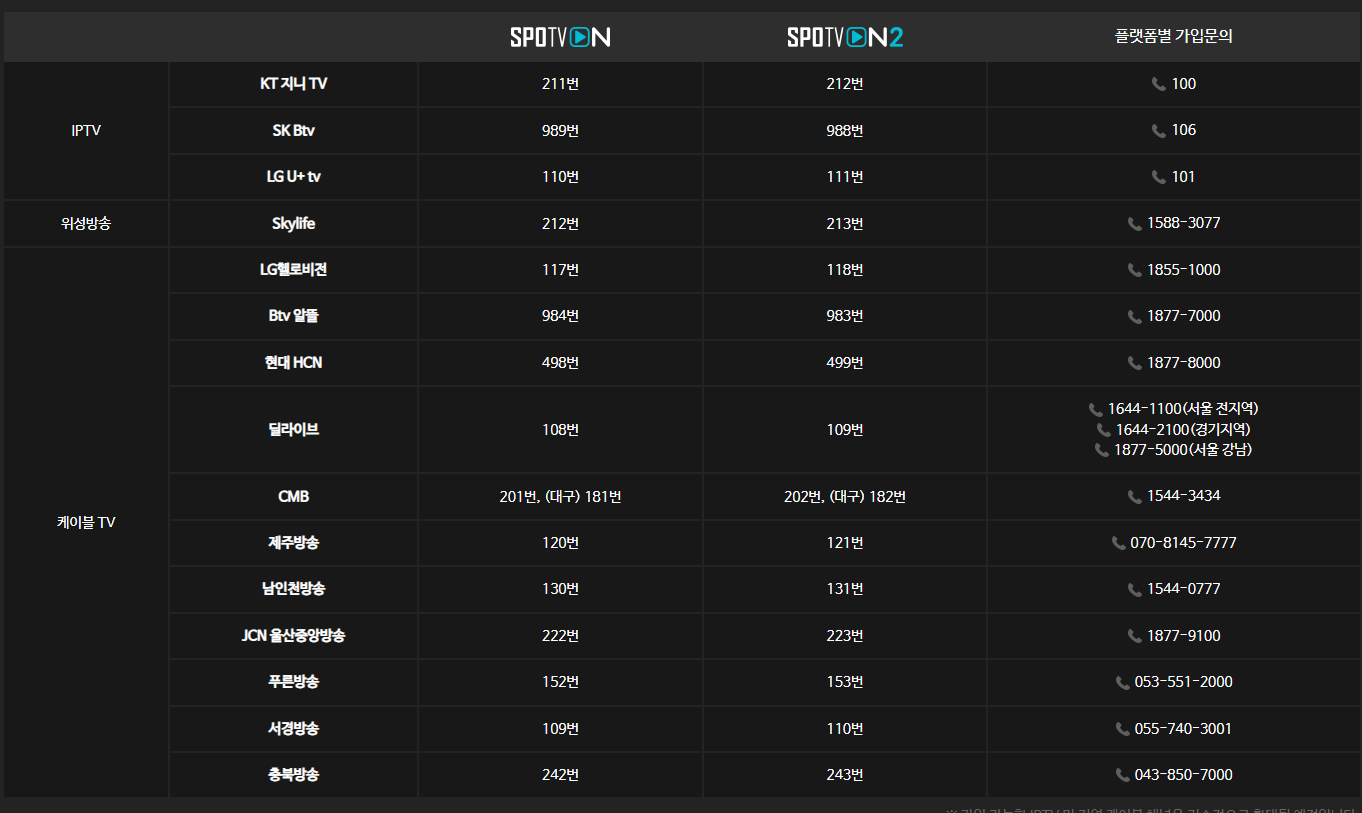Screen dimensions: 1362x813
Task: Click phone icon beside 1877-5000
Action: tap(1102, 450)
